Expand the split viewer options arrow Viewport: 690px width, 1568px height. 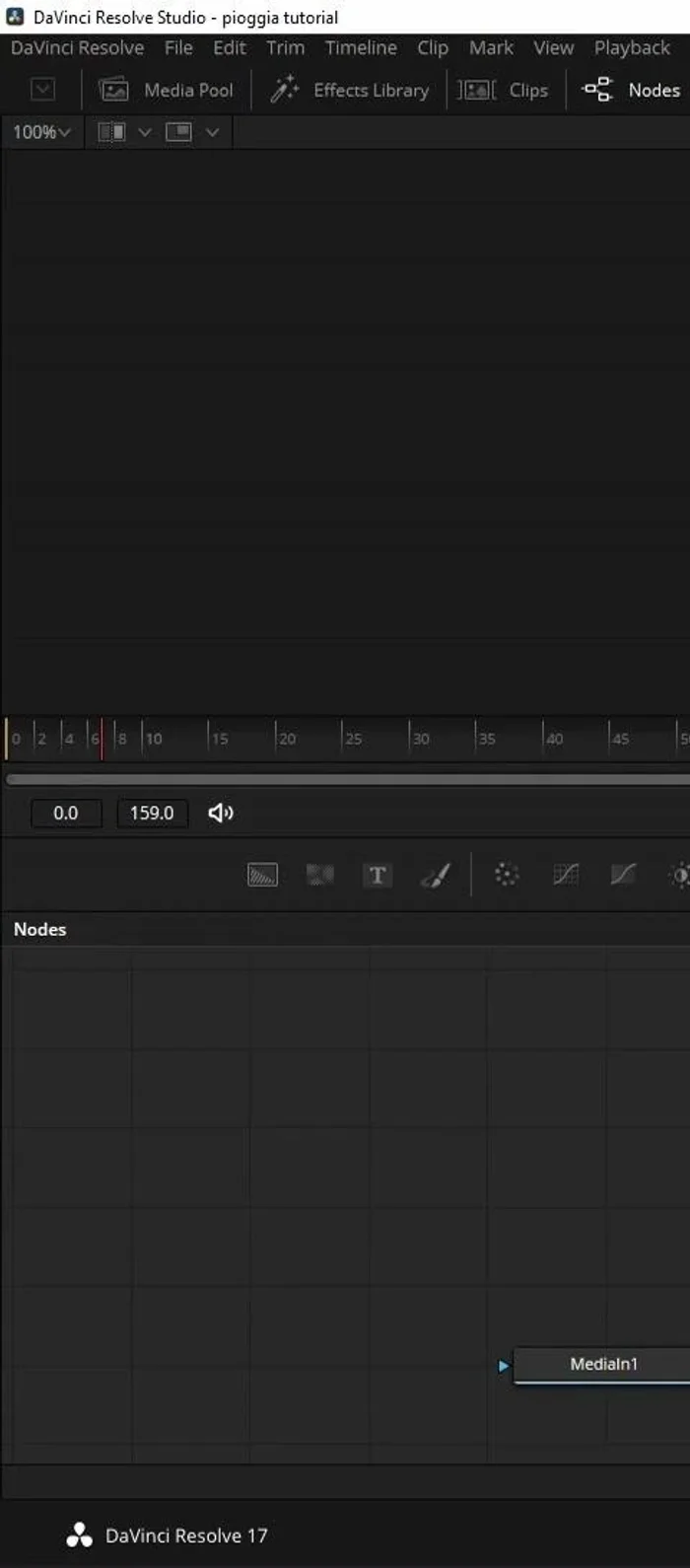pyautogui.click(x=145, y=132)
